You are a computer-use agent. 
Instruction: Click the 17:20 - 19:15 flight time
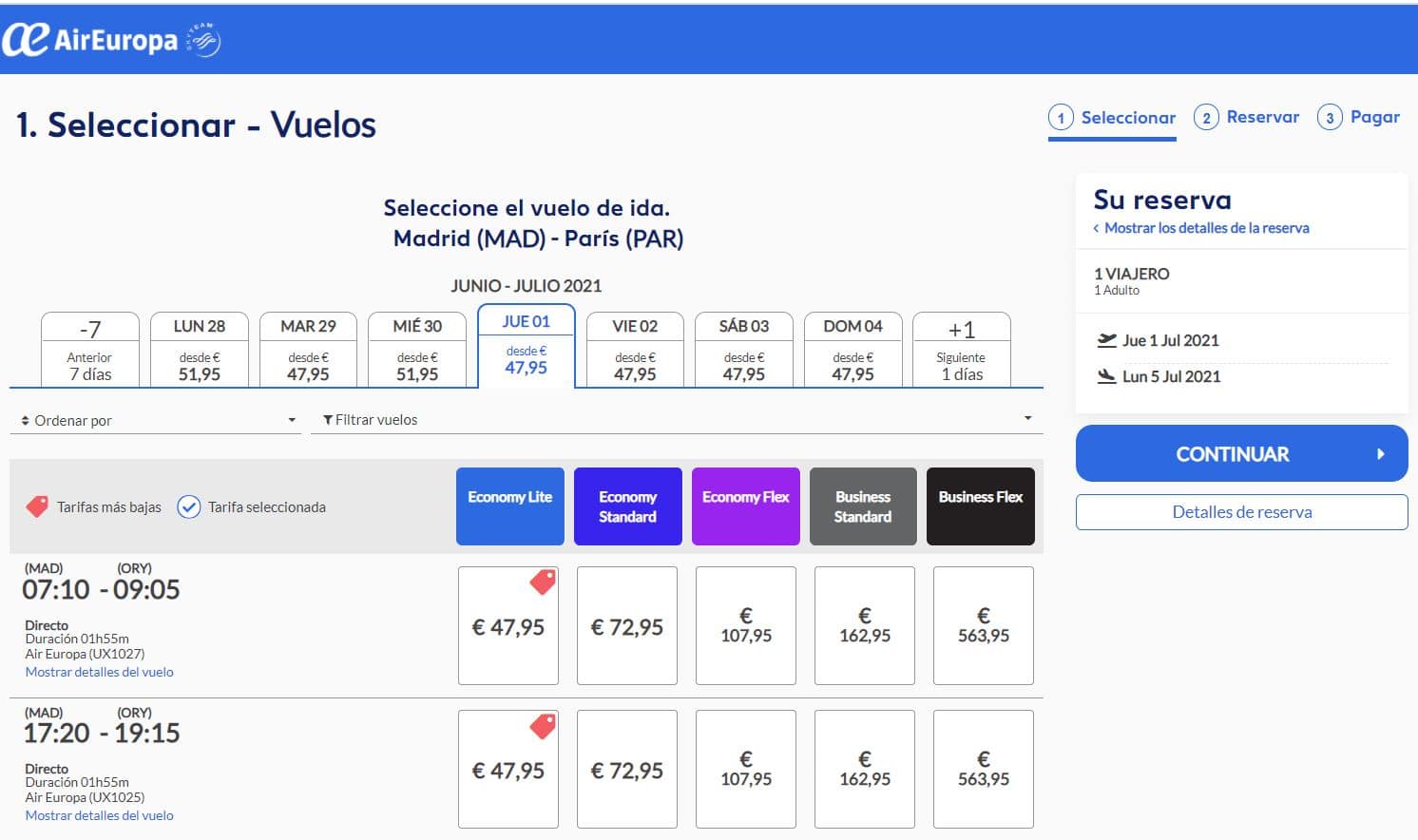point(101,734)
